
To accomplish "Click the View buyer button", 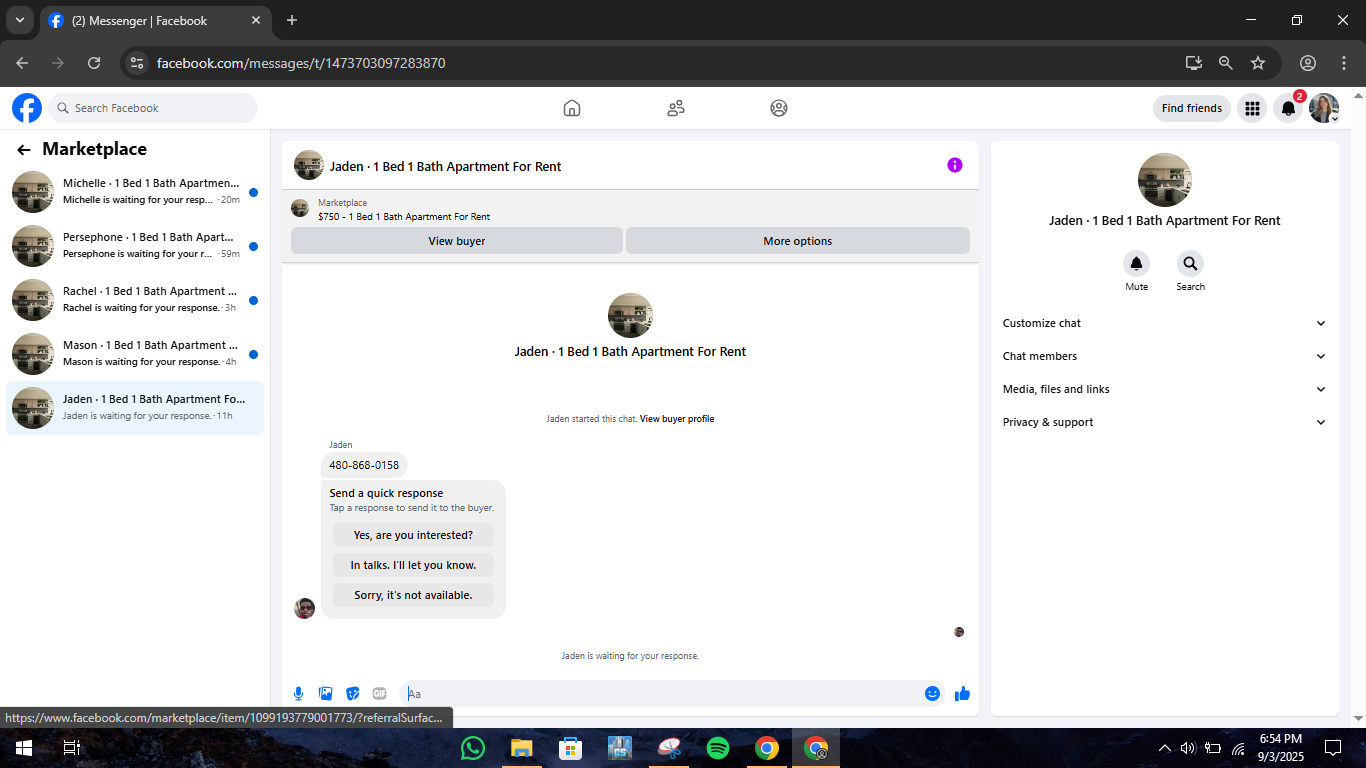I will [457, 241].
